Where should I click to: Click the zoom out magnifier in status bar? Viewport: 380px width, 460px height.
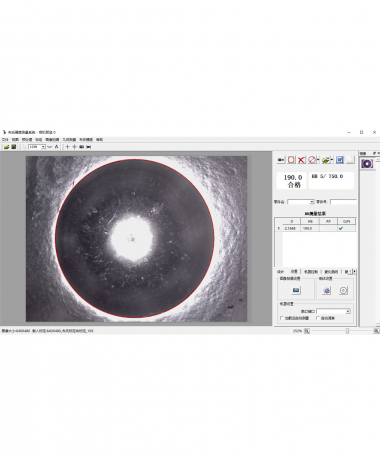click(307, 331)
